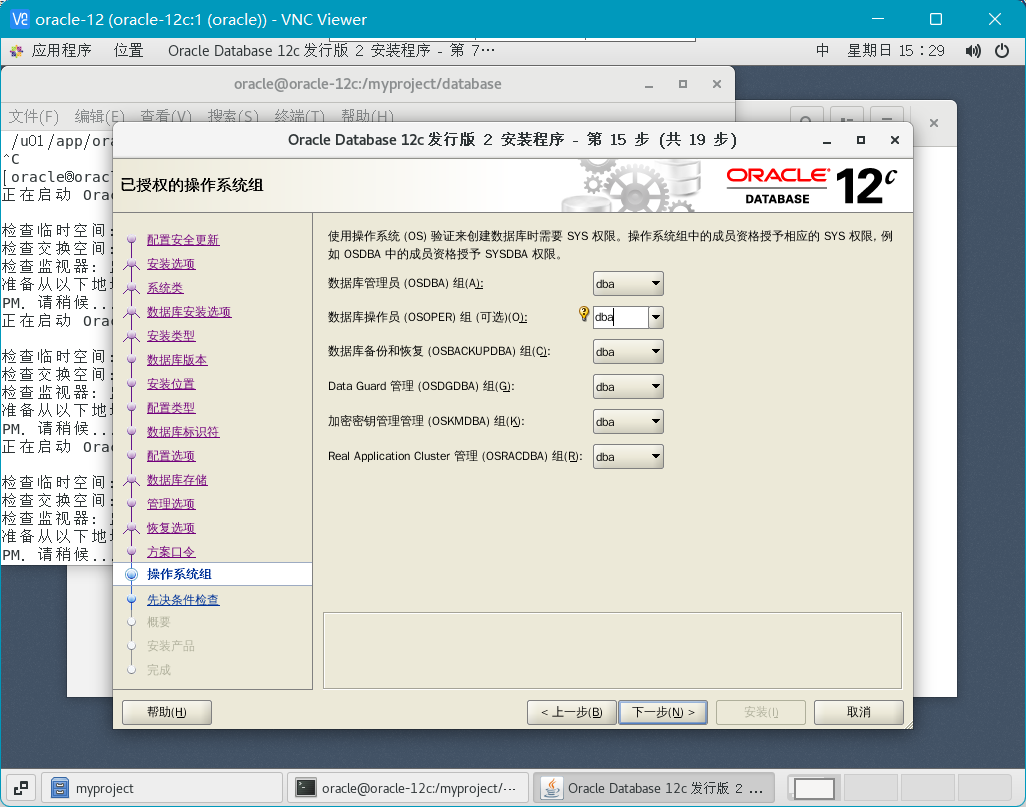This screenshot has width=1026, height=807.
Task: Open the OSOPER group dropdown arrow
Action: pyautogui.click(x=656, y=317)
